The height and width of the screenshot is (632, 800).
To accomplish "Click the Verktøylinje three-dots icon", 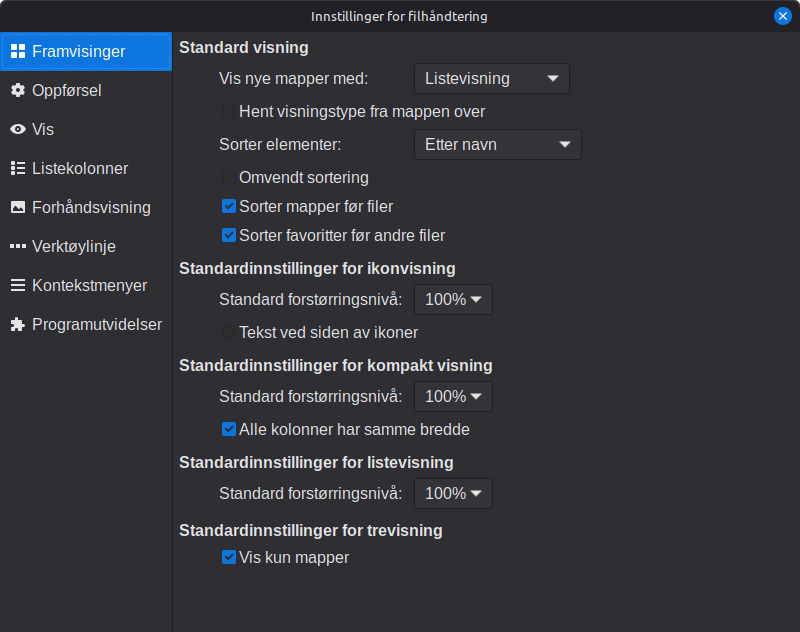I will coord(18,246).
